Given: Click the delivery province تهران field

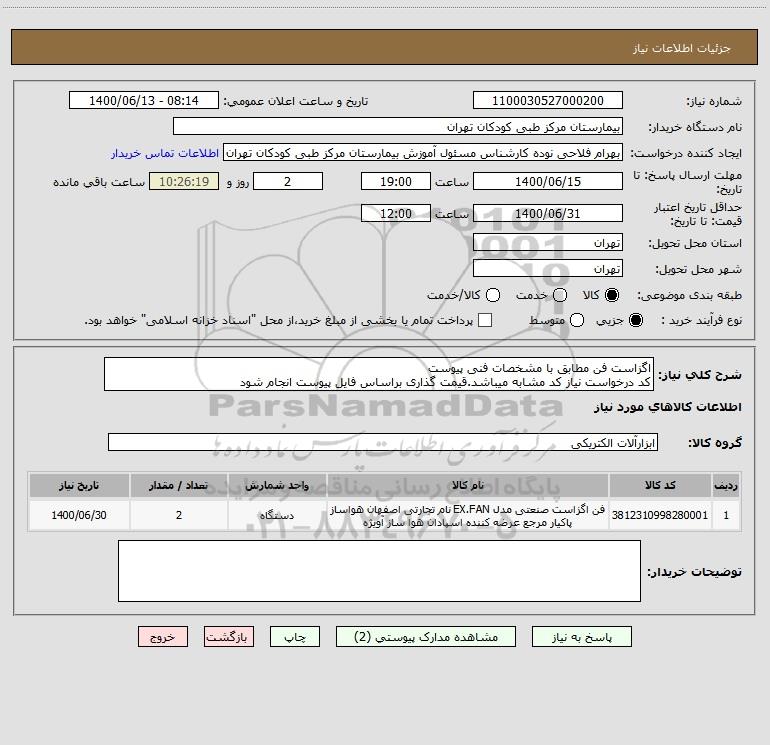Looking at the screenshot, I should [547, 243].
